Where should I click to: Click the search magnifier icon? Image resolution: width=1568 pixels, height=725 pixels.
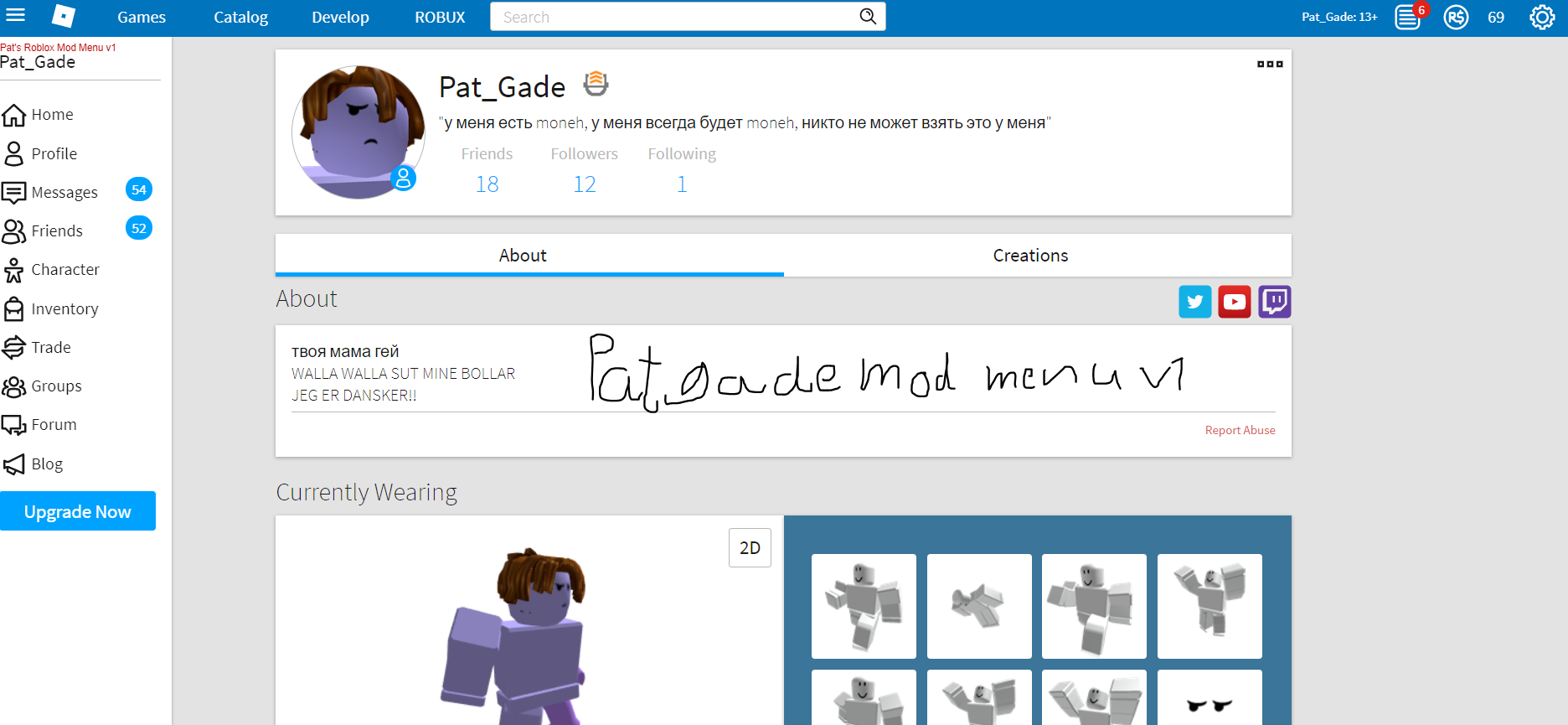point(868,17)
